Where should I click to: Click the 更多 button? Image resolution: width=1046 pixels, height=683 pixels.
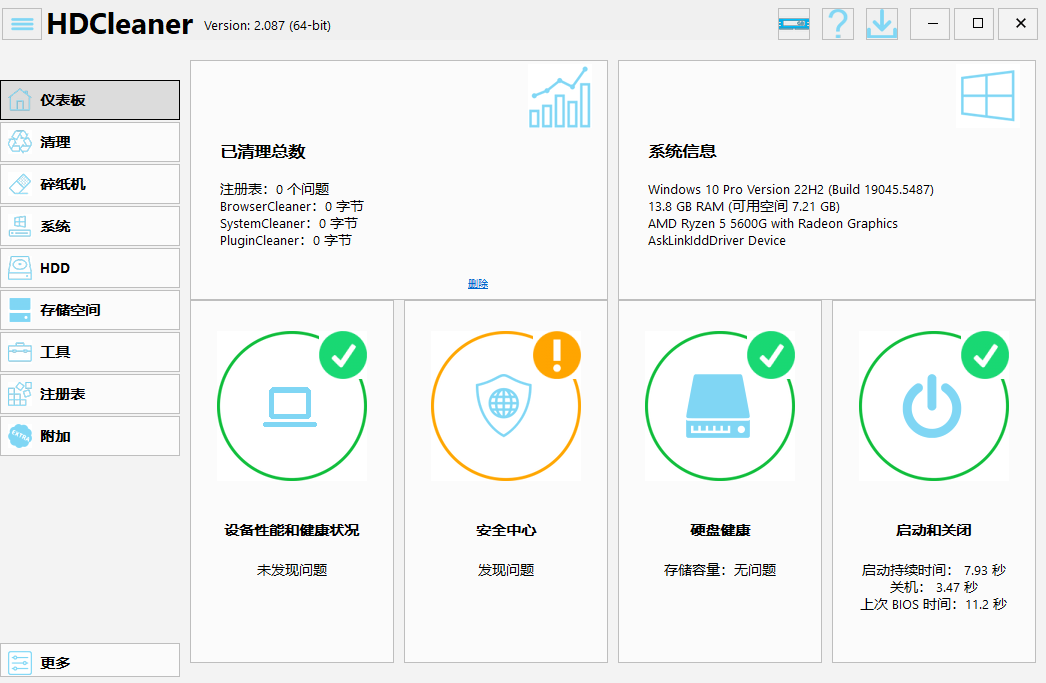point(90,662)
